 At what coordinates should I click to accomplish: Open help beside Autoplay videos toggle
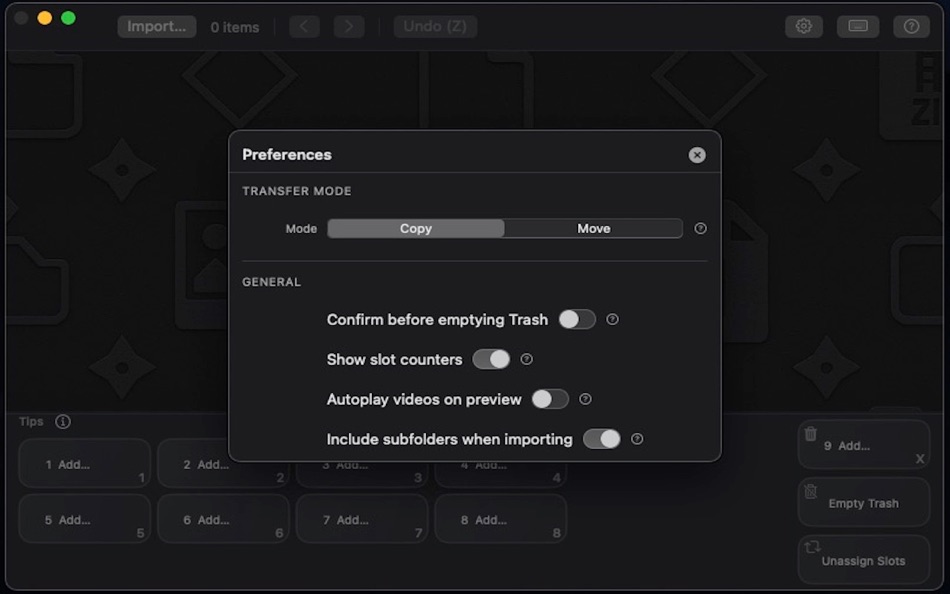click(585, 399)
